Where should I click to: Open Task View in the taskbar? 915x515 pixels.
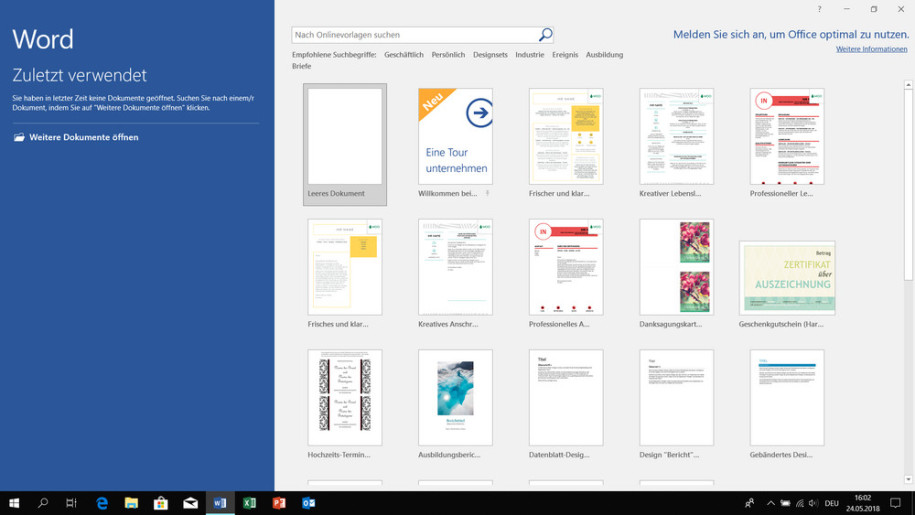pos(71,503)
